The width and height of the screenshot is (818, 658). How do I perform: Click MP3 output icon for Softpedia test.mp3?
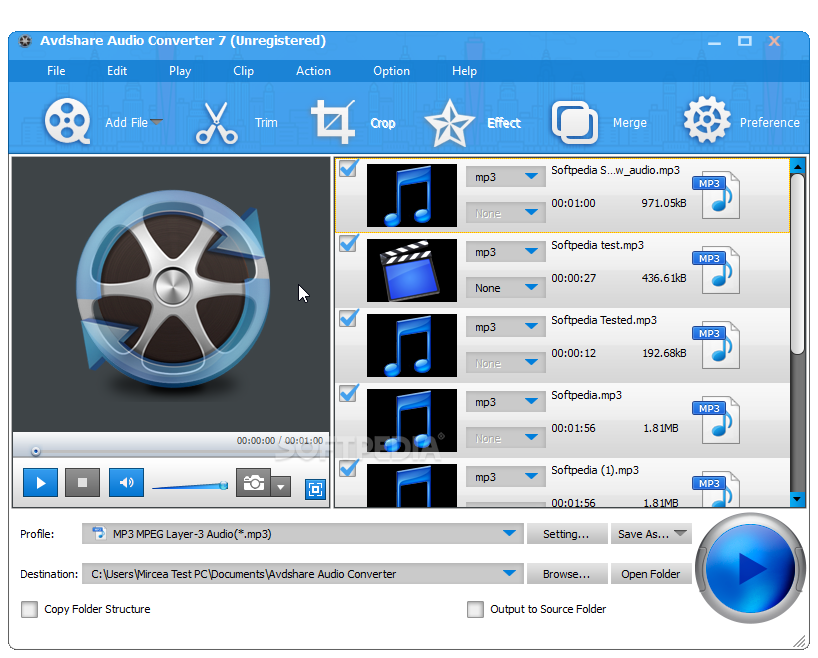click(x=716, y=270)
